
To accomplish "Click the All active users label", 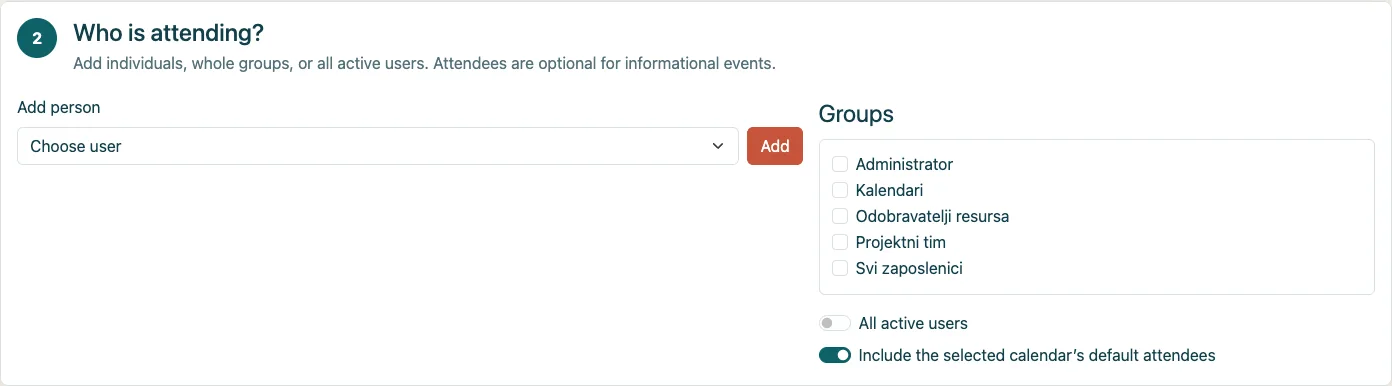I will point(913,323).
